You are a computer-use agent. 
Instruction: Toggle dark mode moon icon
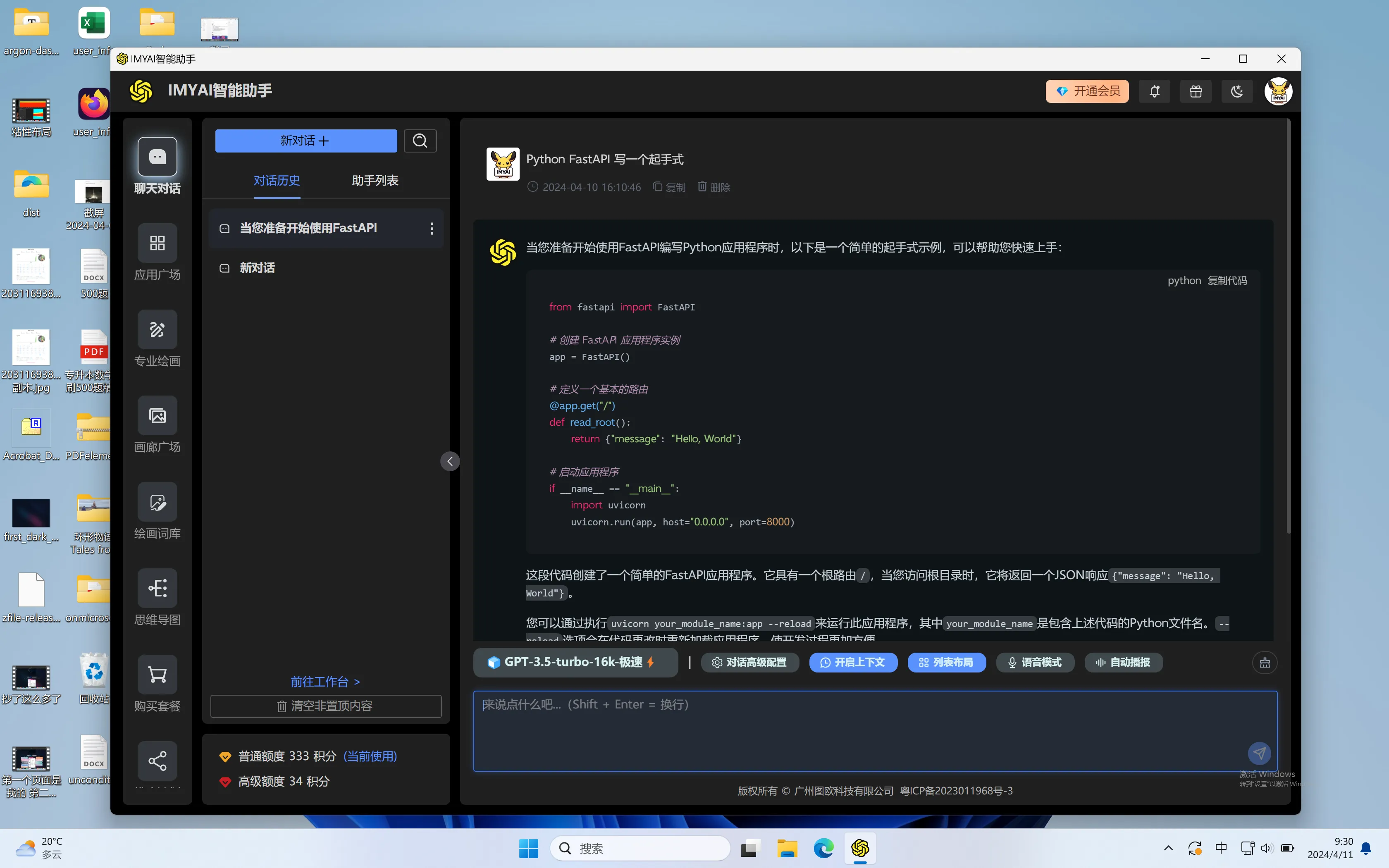click(1237, 91)
